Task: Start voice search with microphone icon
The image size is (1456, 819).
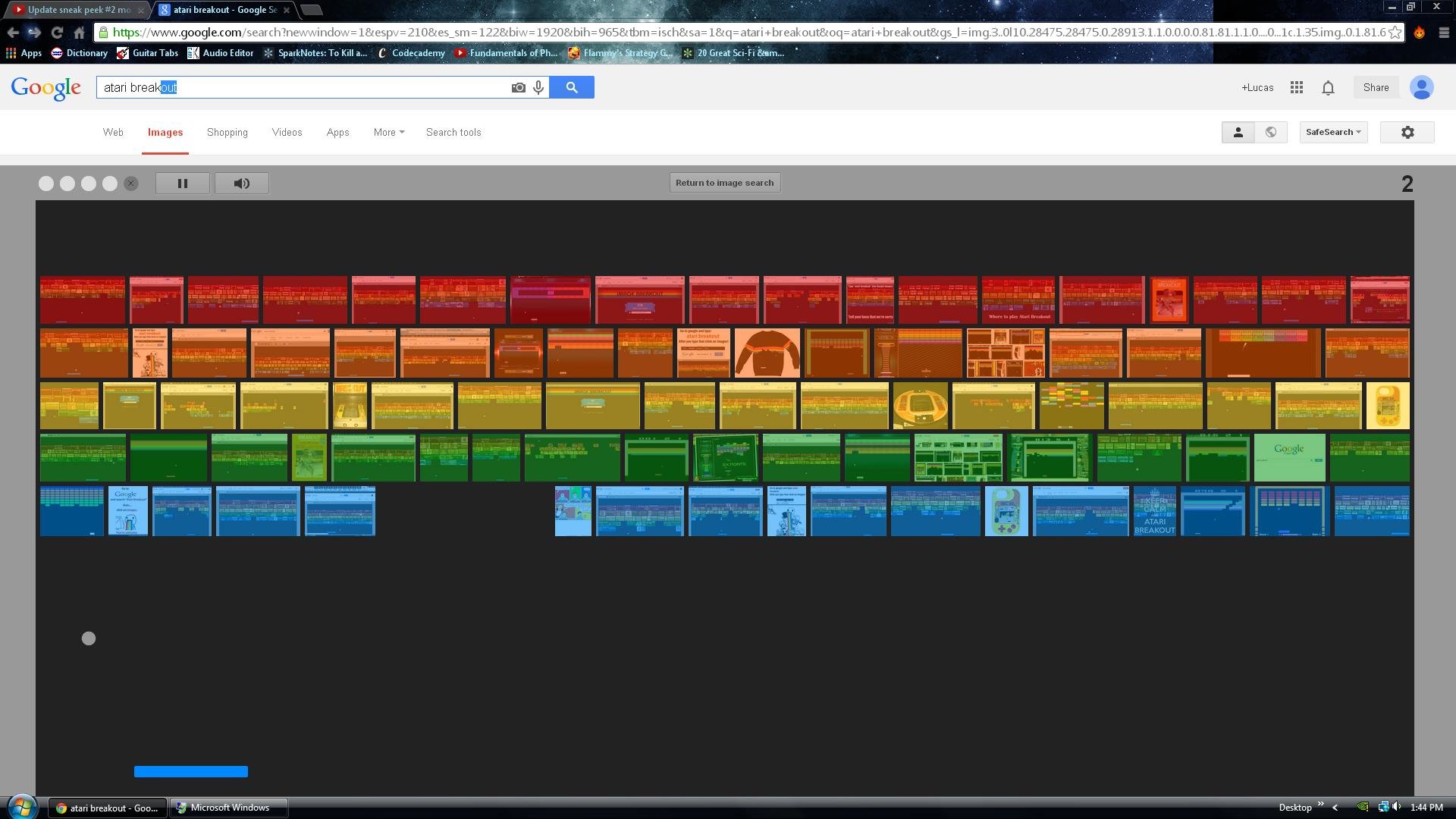Action: coord(538,88)
